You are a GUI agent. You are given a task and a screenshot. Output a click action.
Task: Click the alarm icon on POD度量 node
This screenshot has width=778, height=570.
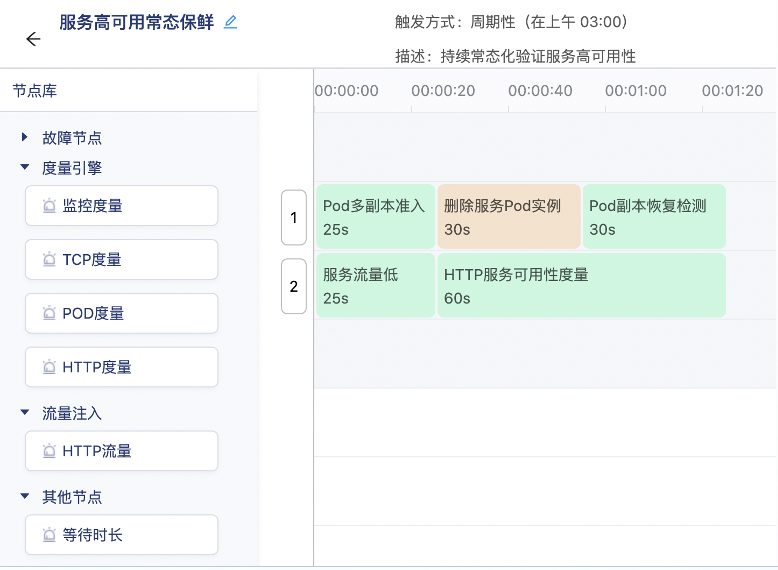49,314
